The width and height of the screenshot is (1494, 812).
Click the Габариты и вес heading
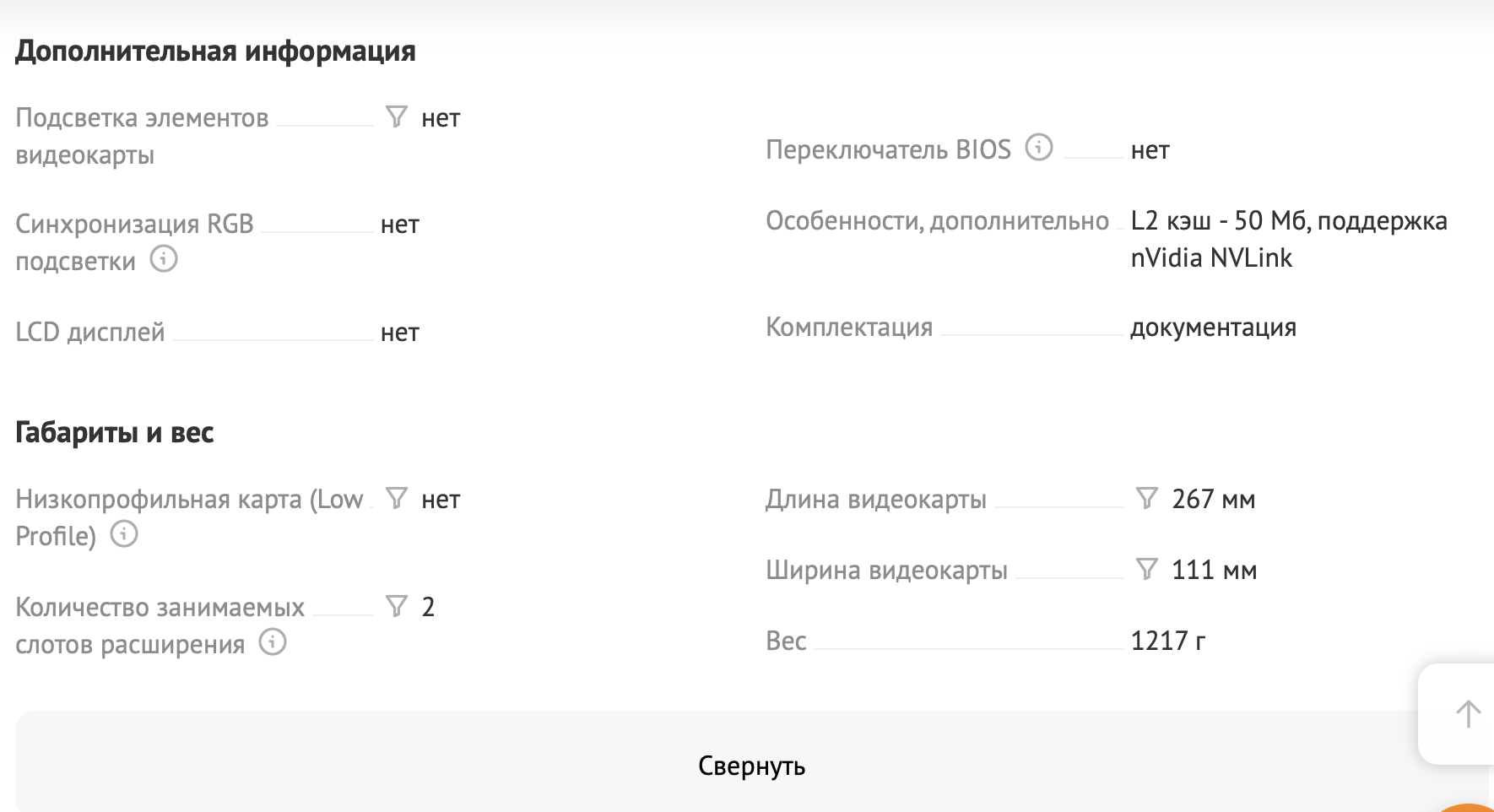[x=115, y=432]
